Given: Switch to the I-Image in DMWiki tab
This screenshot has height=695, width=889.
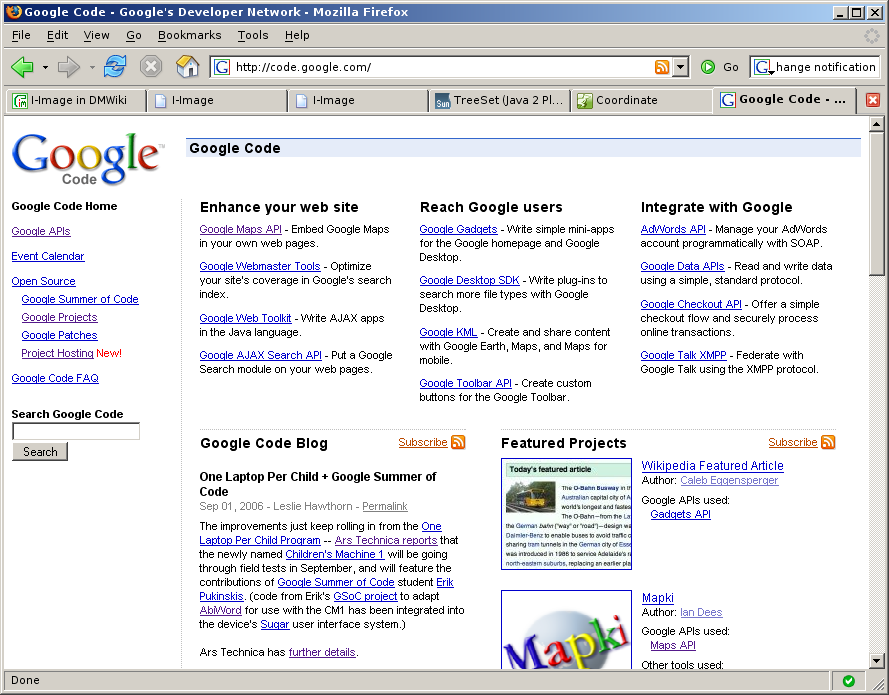Looking at the screenshot, I should [75, 100].
